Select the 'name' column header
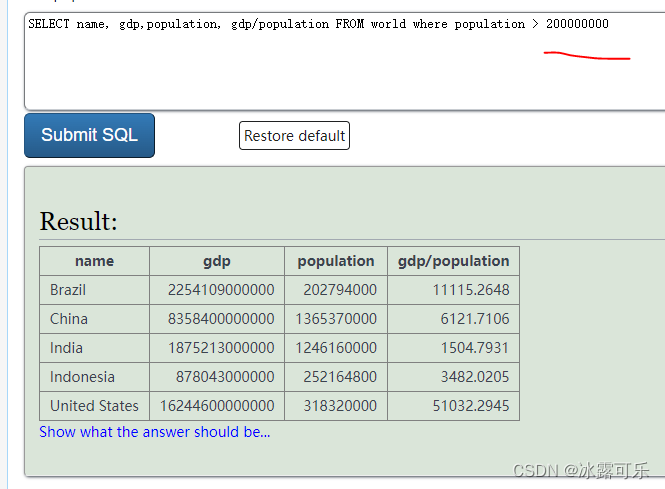 tap(95, 261)
